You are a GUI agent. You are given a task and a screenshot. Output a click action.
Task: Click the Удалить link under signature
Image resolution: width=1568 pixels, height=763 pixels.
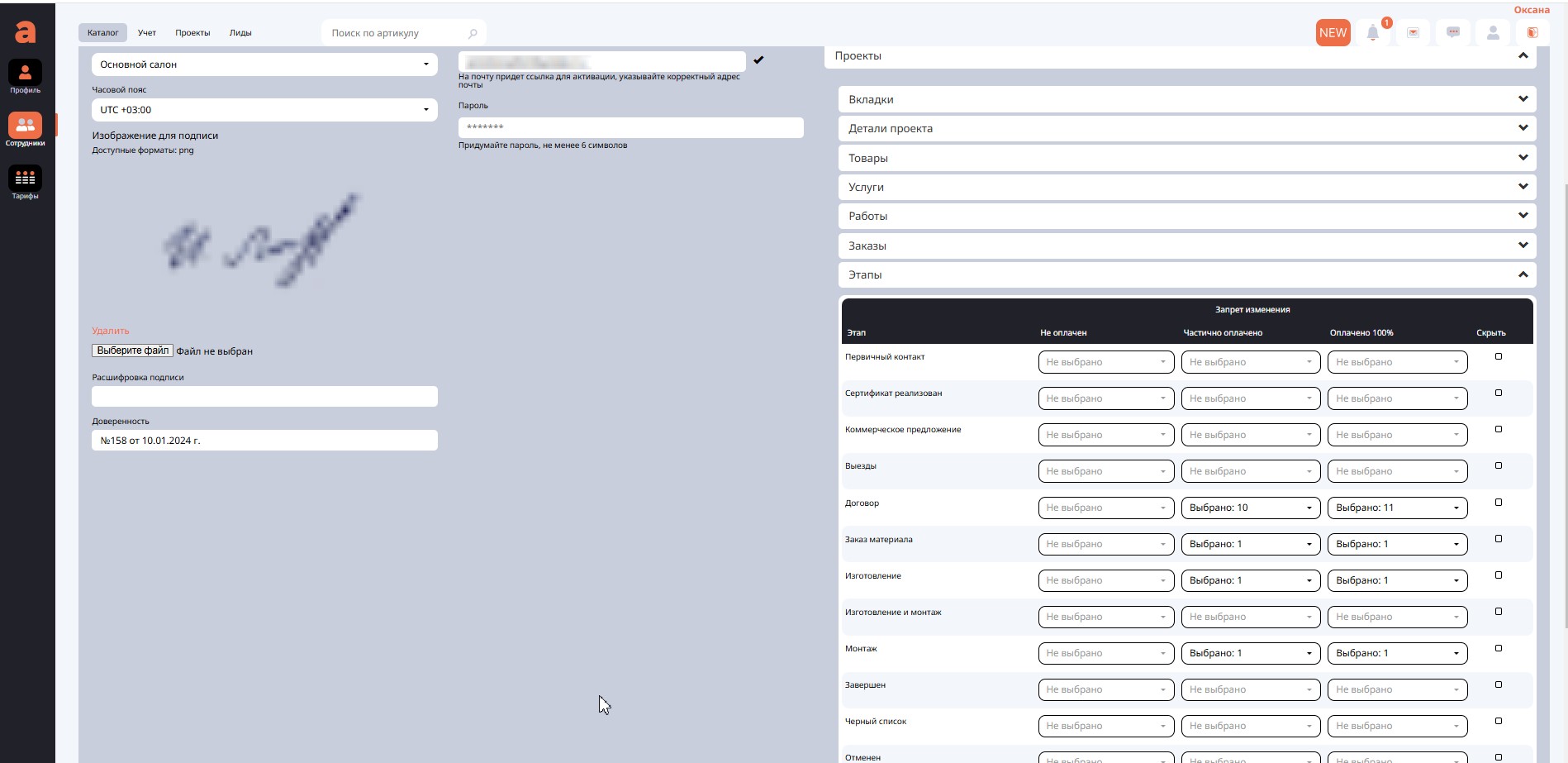[111, 331]
